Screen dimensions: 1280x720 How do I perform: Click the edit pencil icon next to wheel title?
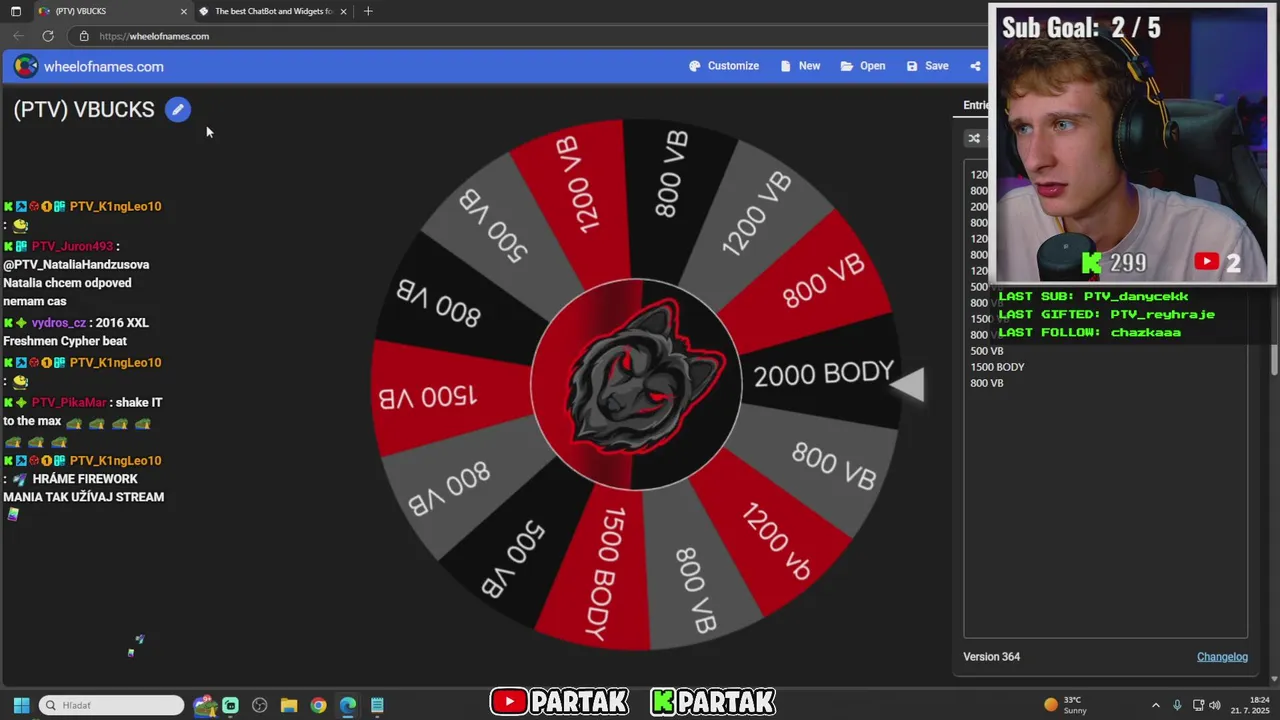(177, 110)
